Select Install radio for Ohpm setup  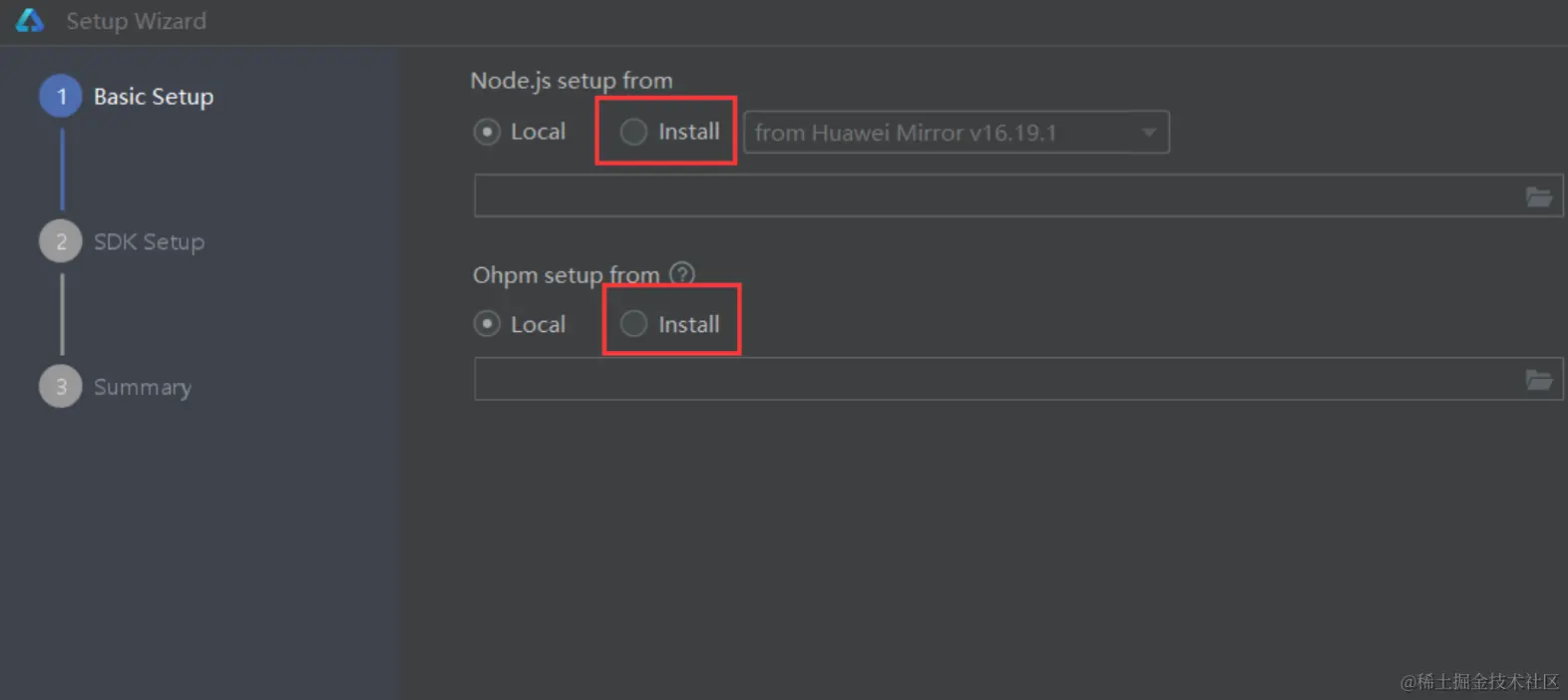(x=634, y=324)
